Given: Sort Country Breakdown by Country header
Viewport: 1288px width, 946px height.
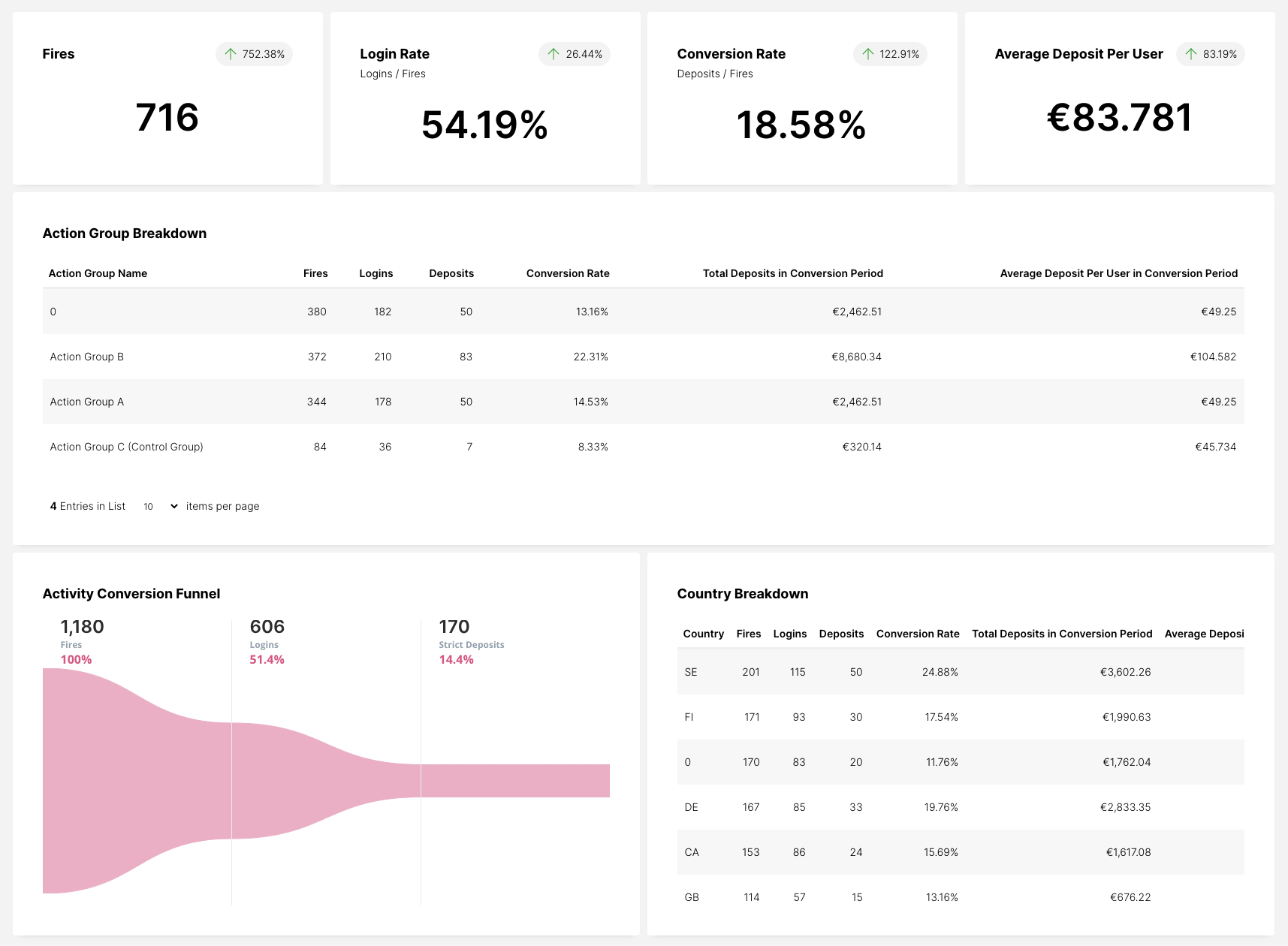Looking at the screenshot, I should click(703, 634).
